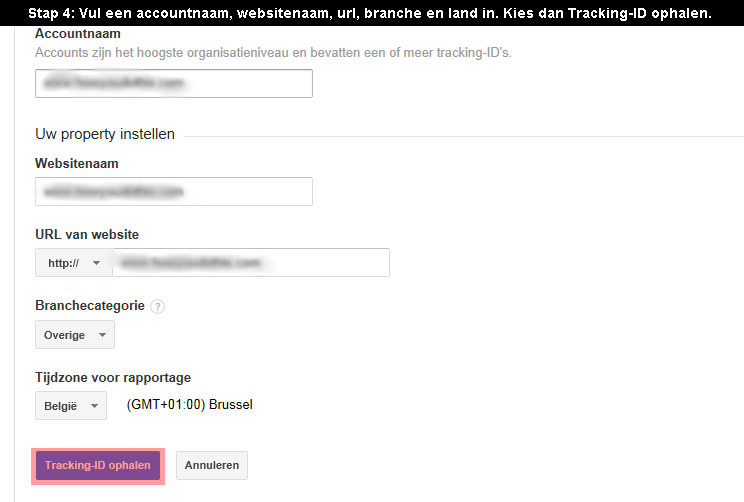Viewport: 744px width, 502px height.
Task: Click the Branchecategorie label text
Action: pos(90,306)
